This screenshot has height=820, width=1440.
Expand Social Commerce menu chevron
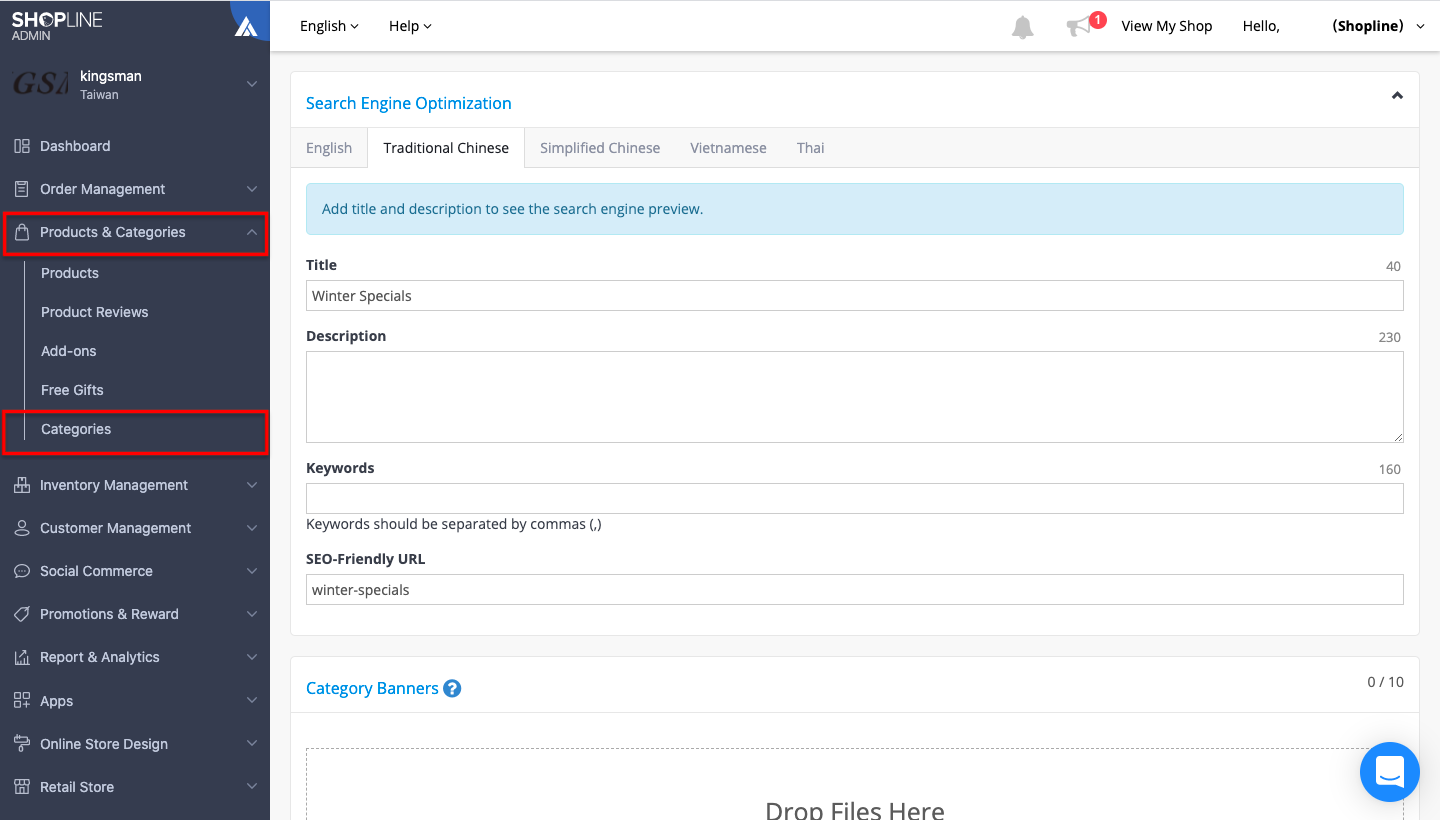[252, 571]
